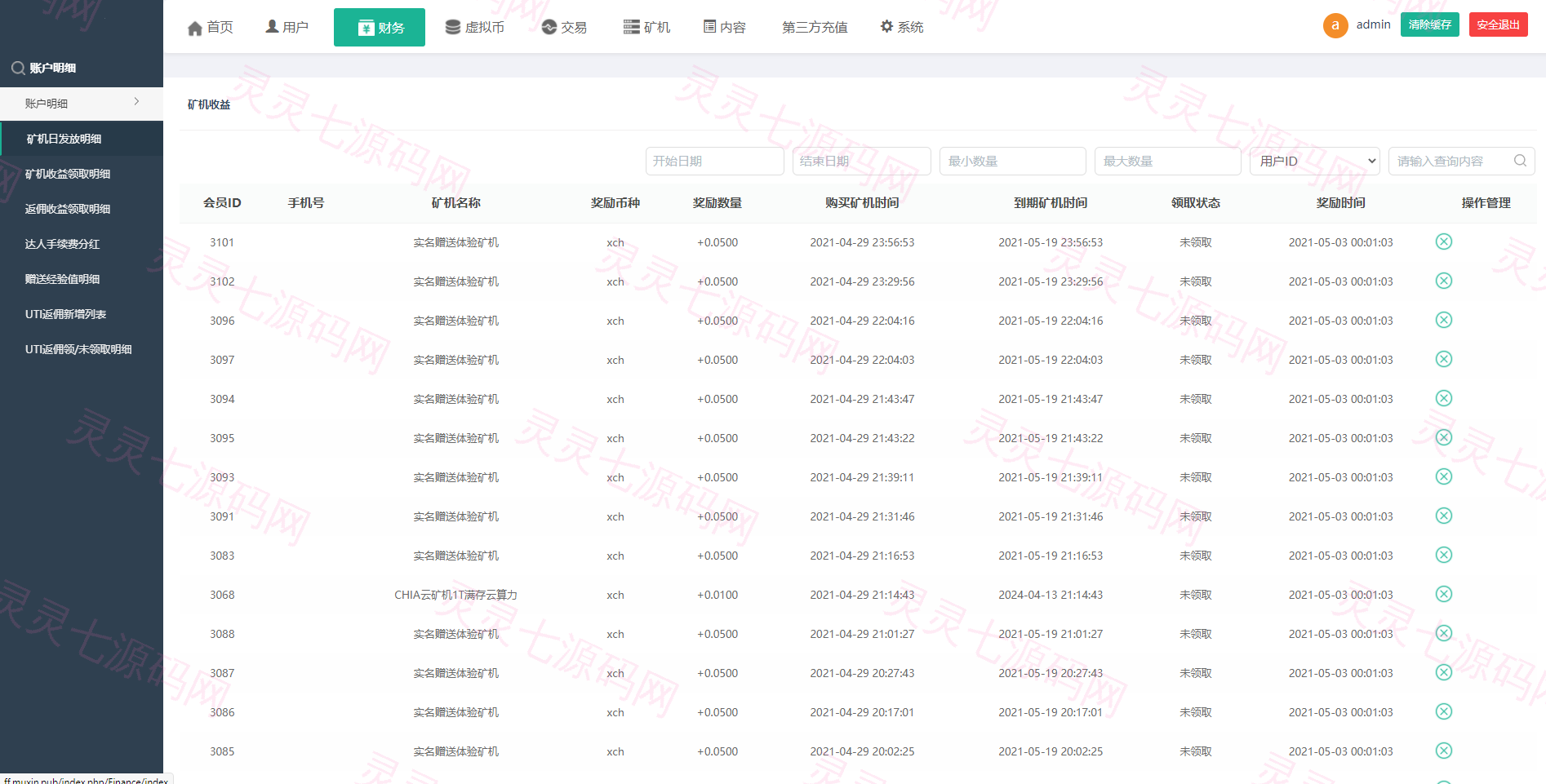Open the 首页 home menu
The width and height of the screenshot is (1546, 784).
click(x=211, y=28)
